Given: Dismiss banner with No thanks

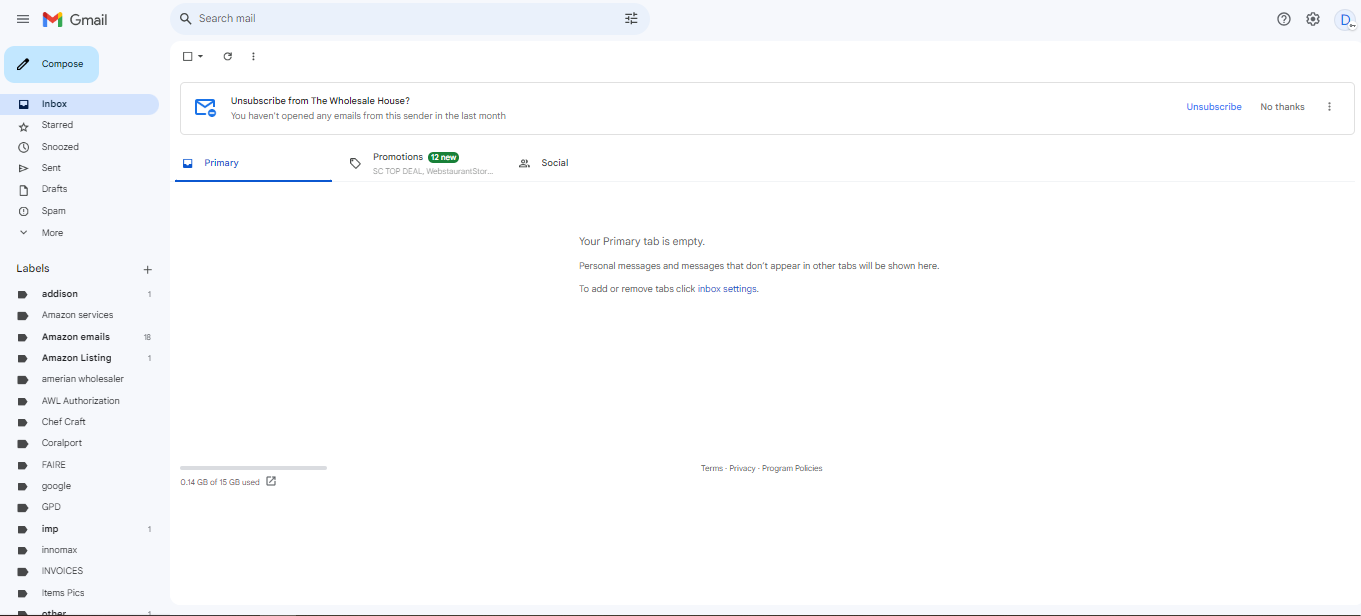Looking at the screenshot, I should 1282,107.
